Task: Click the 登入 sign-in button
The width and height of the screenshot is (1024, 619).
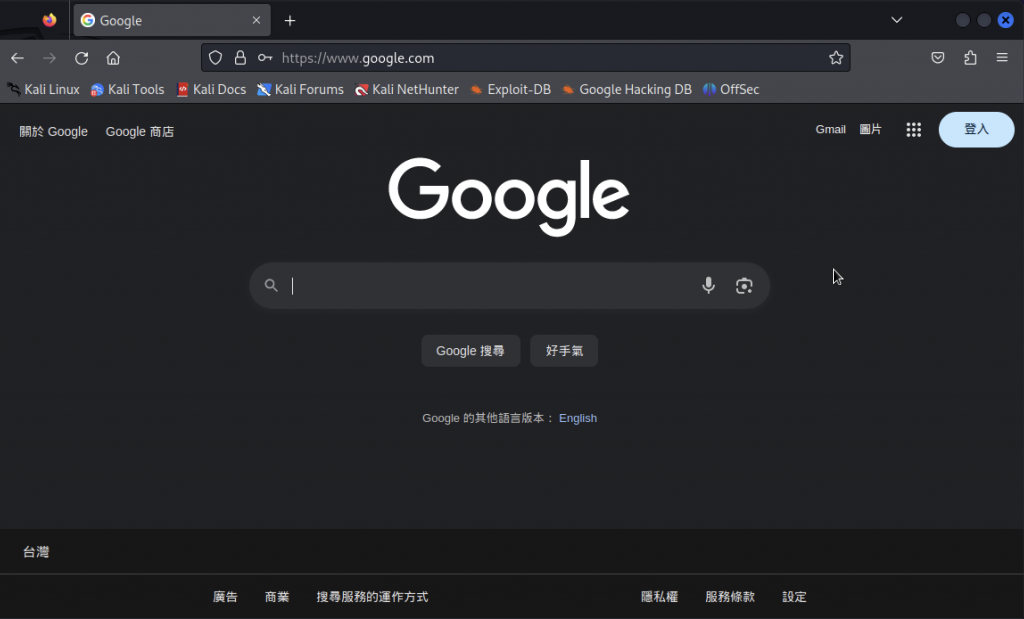Action: (x=976, y=129)
